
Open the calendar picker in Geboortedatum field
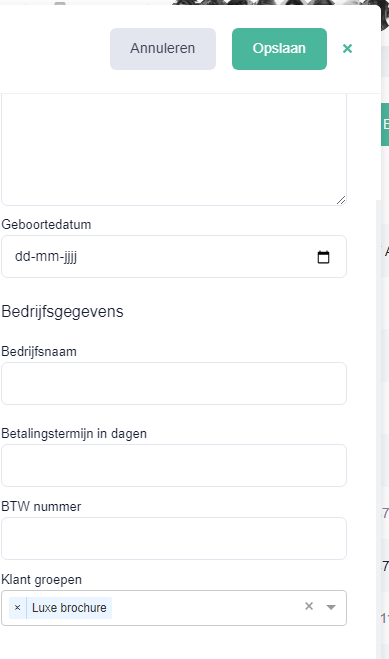pos(323,257)
